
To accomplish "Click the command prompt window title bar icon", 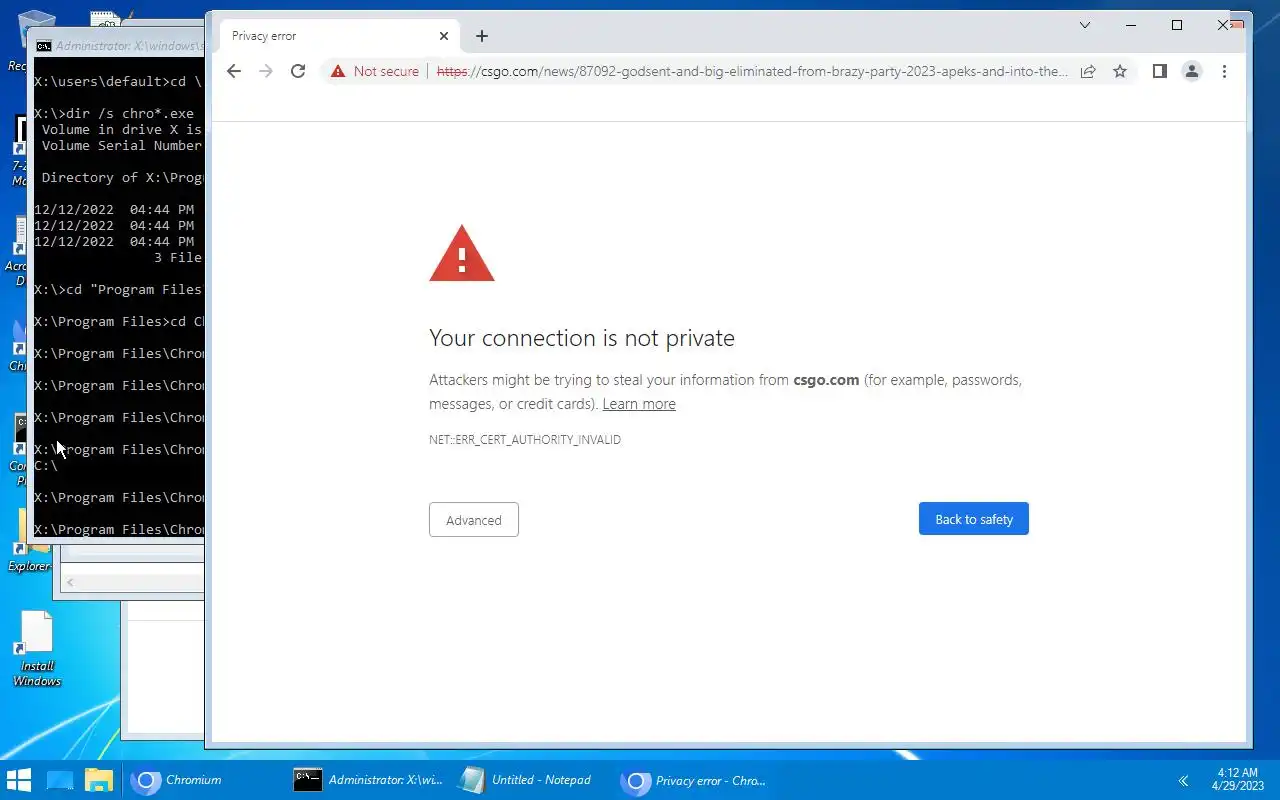I will (x=44, y=45).
